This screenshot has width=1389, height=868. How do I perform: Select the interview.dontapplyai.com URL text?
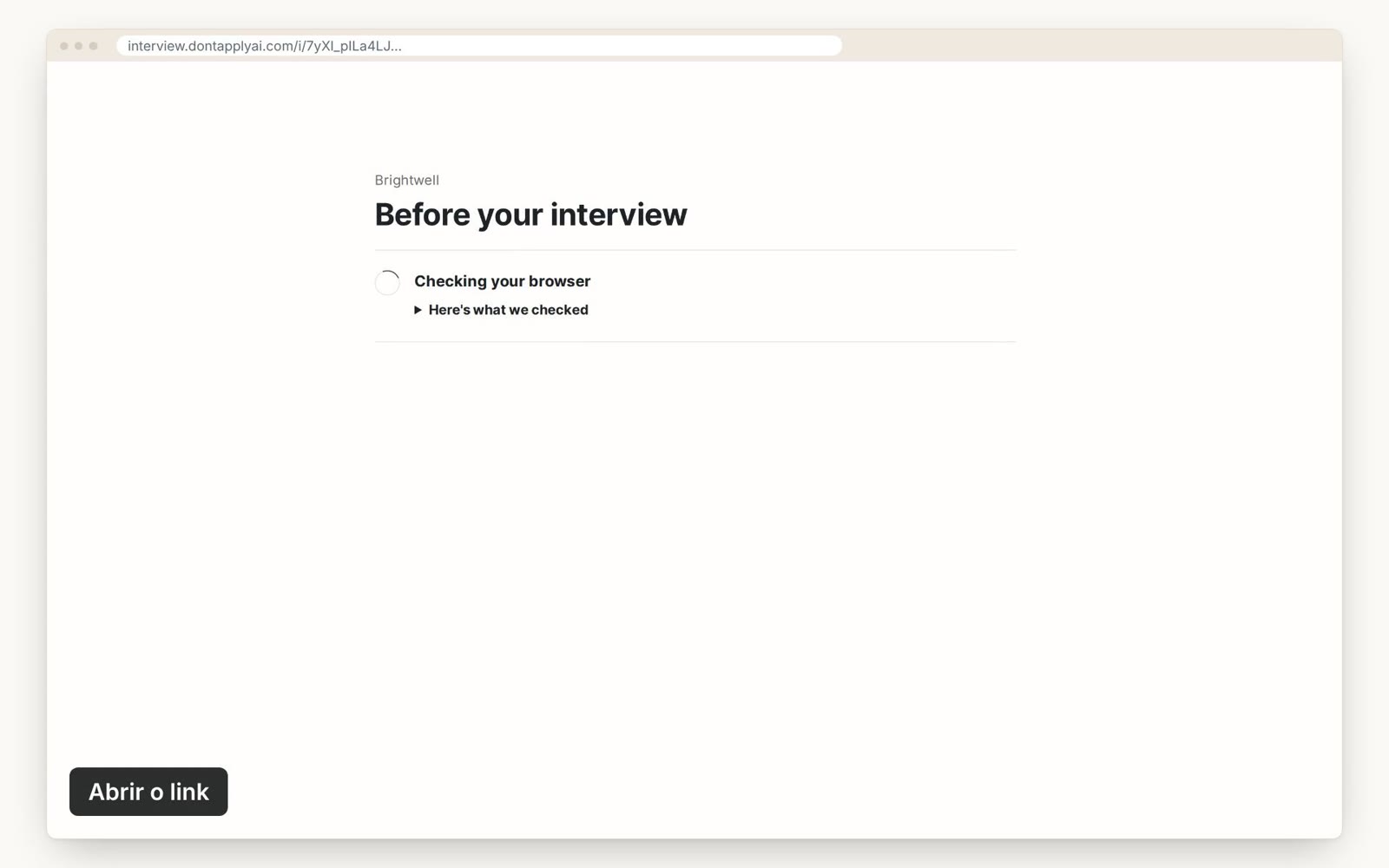click(x=265, y=46)
